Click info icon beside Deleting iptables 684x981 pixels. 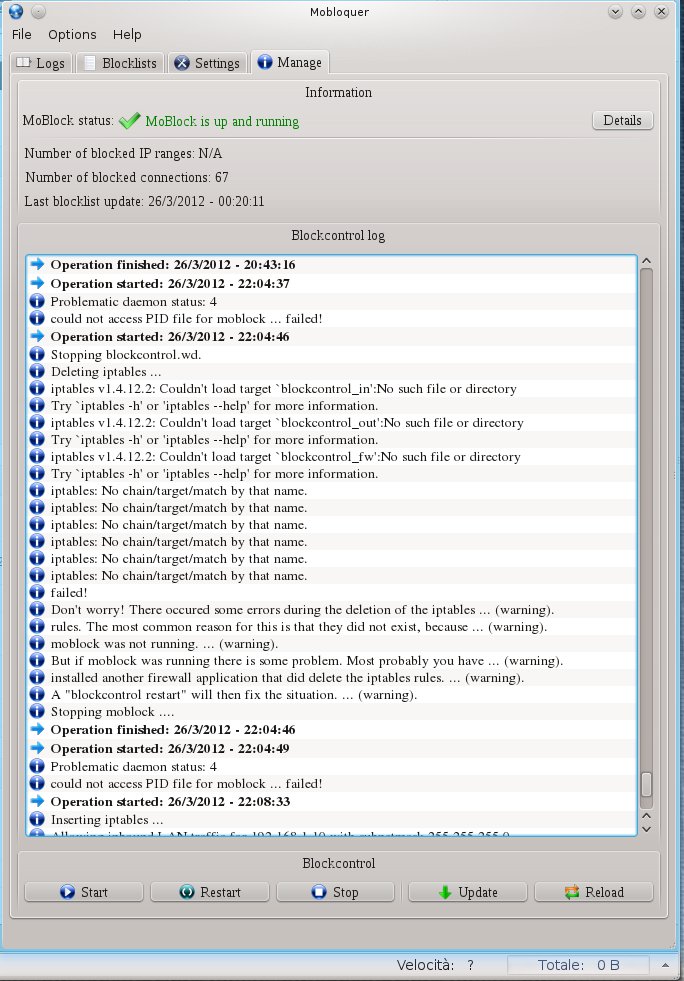tap(37, 371)
